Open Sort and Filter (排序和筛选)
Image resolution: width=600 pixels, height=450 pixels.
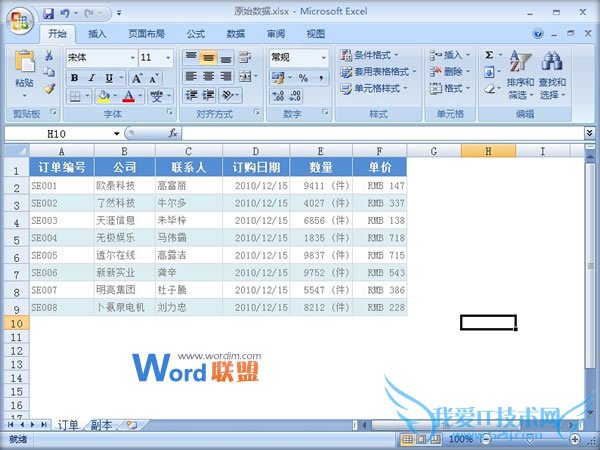click(520, 75)
